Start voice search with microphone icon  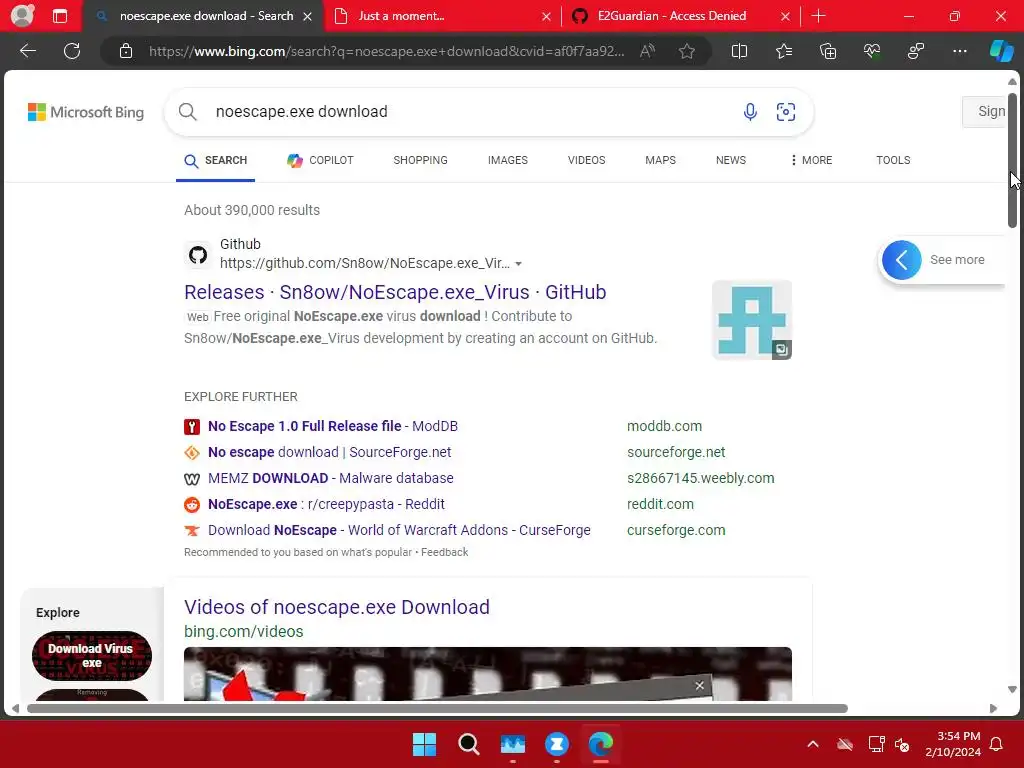[x=750, y=112]
